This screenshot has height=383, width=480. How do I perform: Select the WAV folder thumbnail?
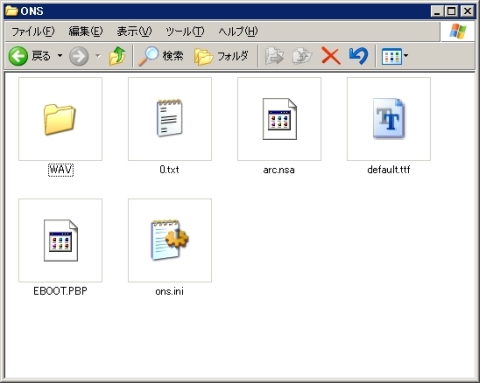[x=60, y=119]
